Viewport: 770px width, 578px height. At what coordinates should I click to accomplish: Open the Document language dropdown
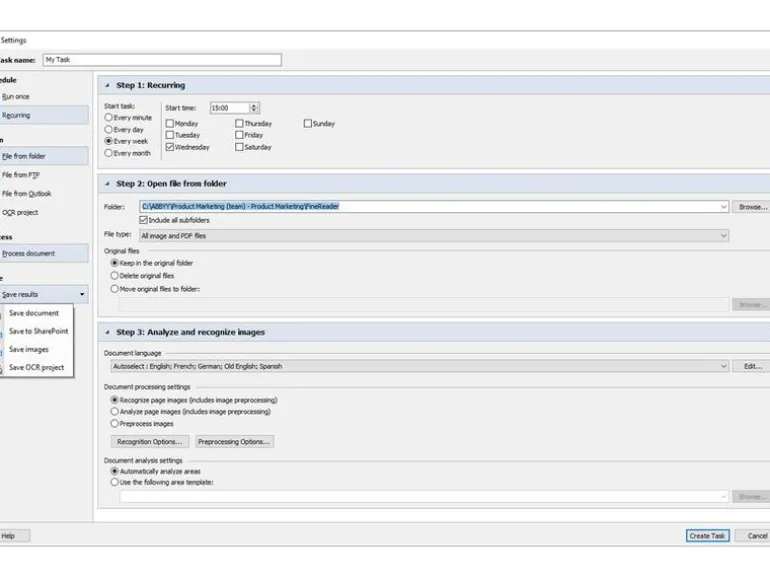pos(723,366)
